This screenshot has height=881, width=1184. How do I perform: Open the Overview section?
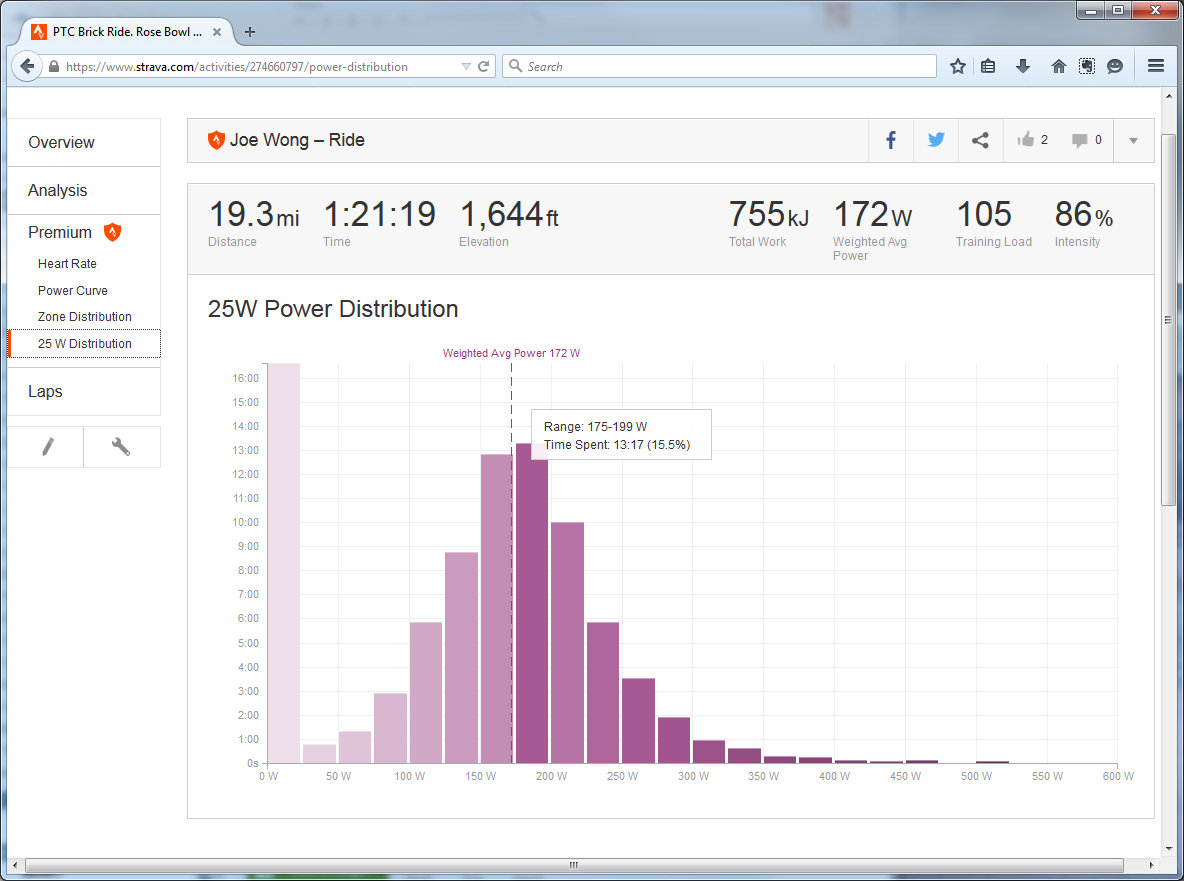coord(61,143)
